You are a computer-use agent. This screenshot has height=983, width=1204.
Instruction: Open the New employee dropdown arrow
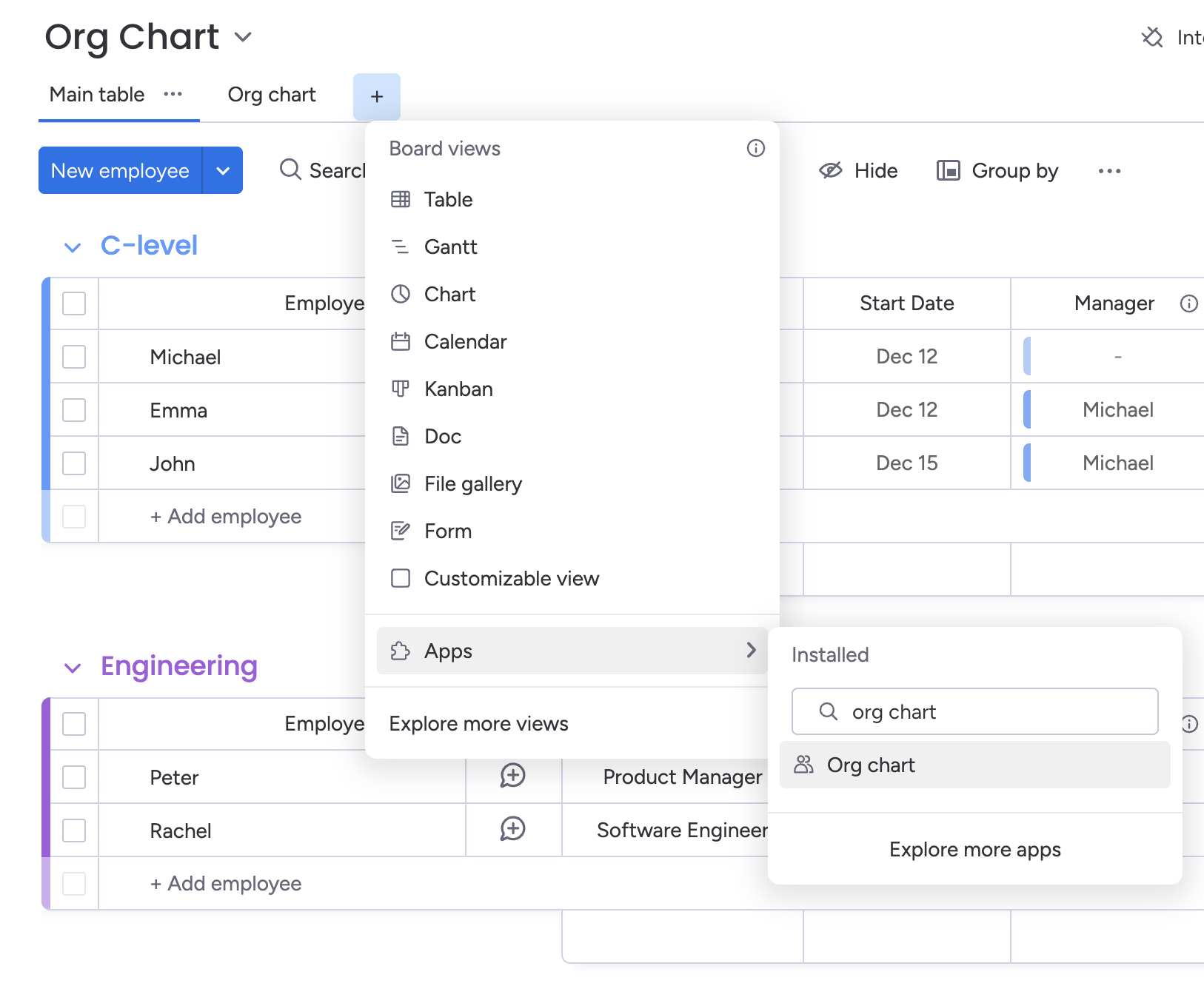[x=223, y=171]
